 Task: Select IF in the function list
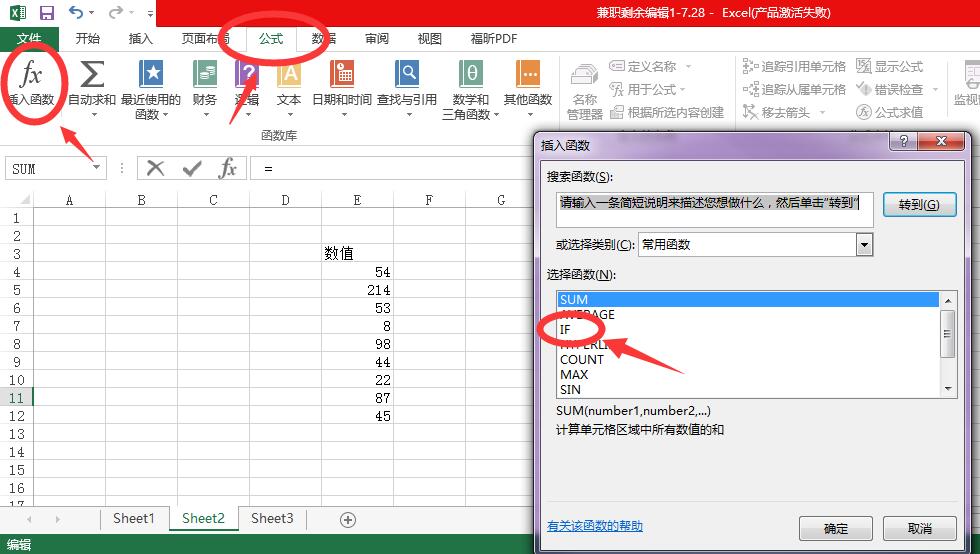(566, 329)
